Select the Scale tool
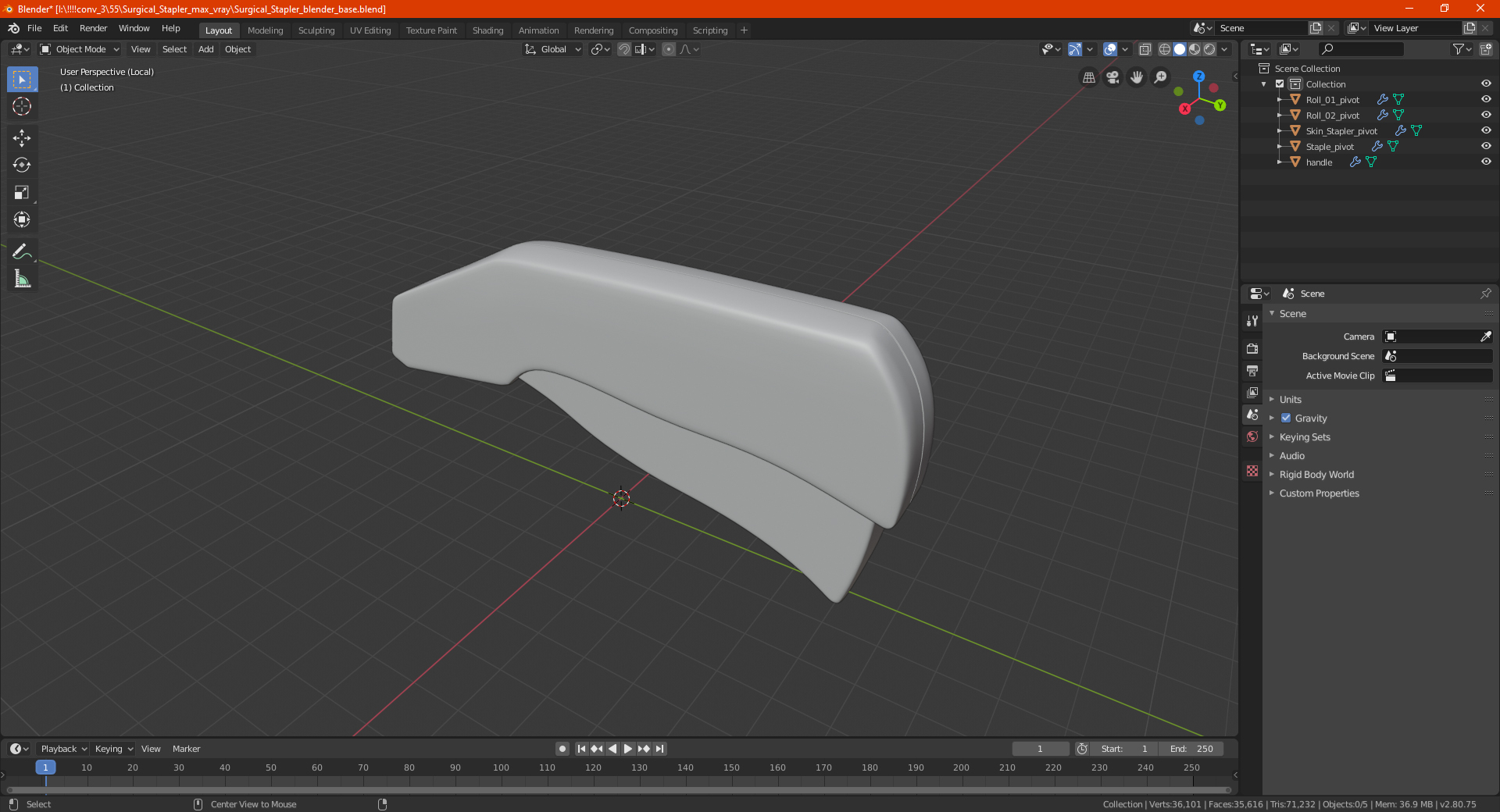The width and height of the screenshot is (1500, 812). point(22,193)
